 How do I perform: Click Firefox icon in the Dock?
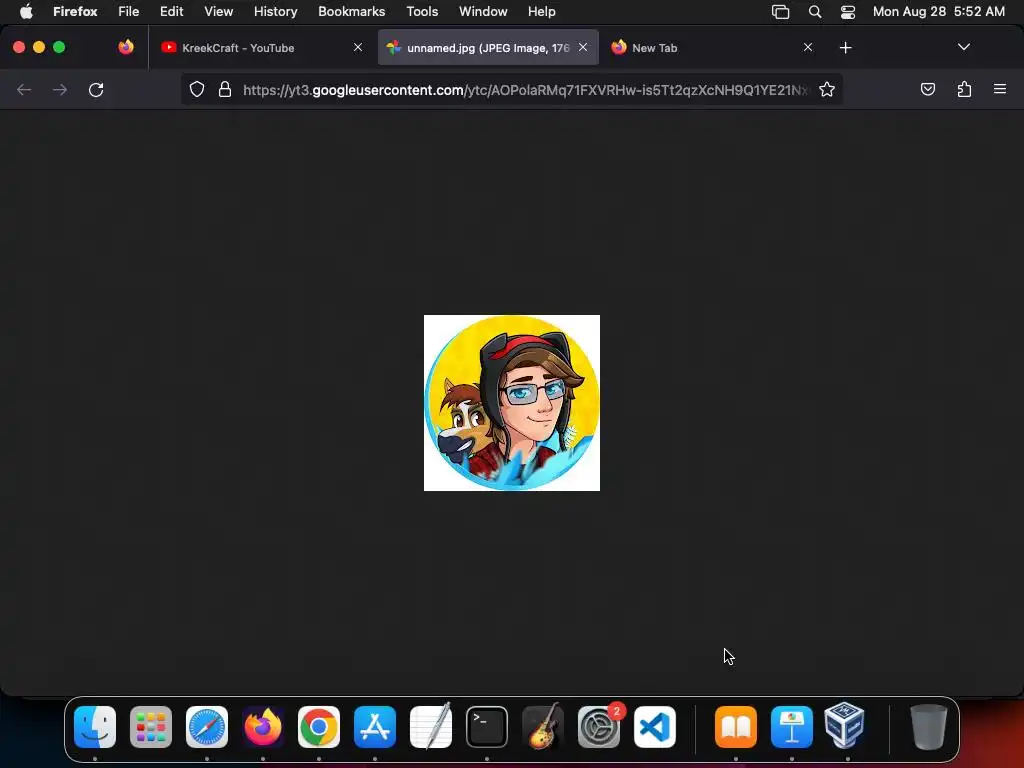(263, 727)
